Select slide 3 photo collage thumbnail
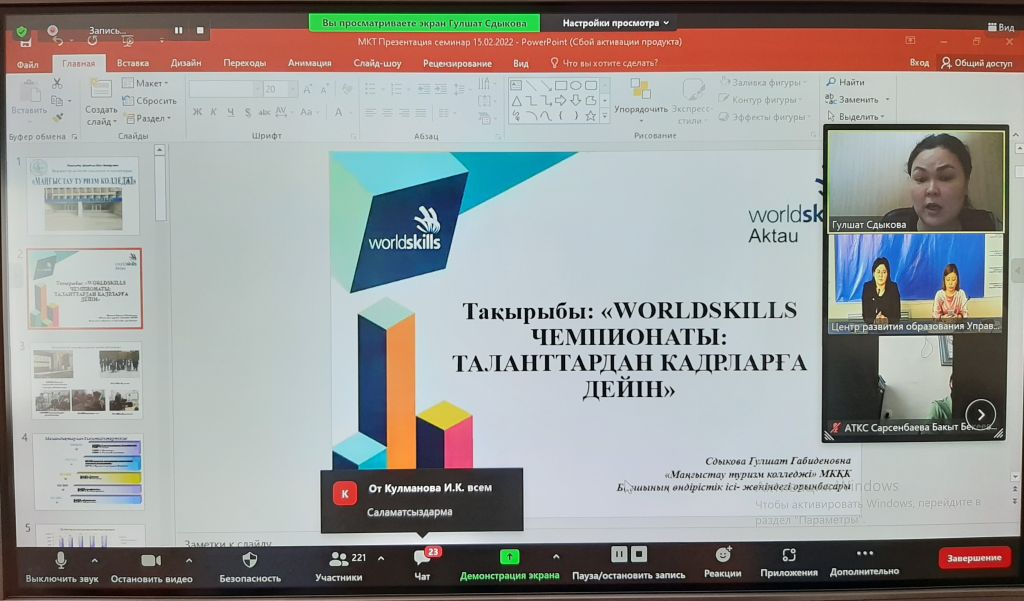Viewport: 1024px width, 601px height. pos(87,380)
